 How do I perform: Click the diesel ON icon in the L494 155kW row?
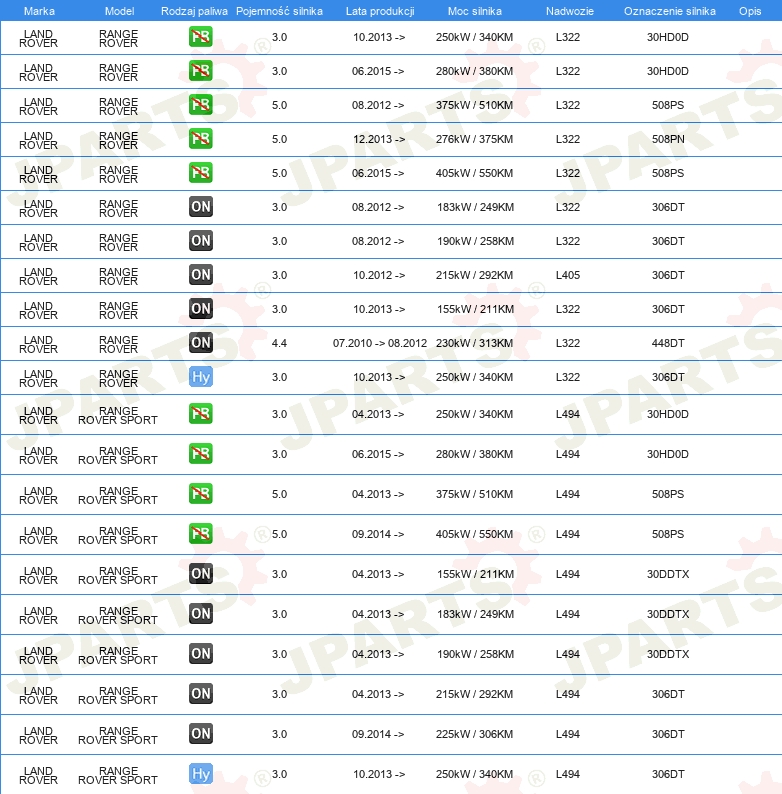(200, 574)
